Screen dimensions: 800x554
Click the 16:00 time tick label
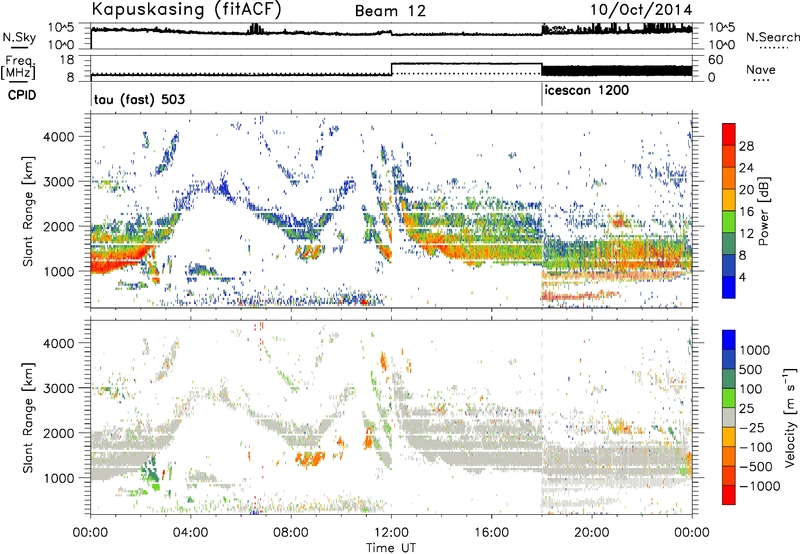pyautogui.click(x=491, y=533)
